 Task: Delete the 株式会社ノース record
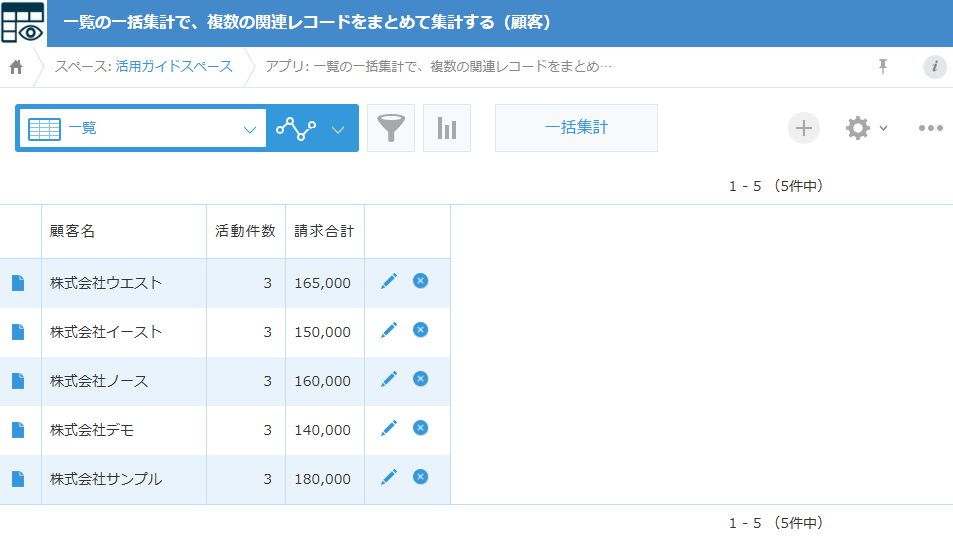421,379
